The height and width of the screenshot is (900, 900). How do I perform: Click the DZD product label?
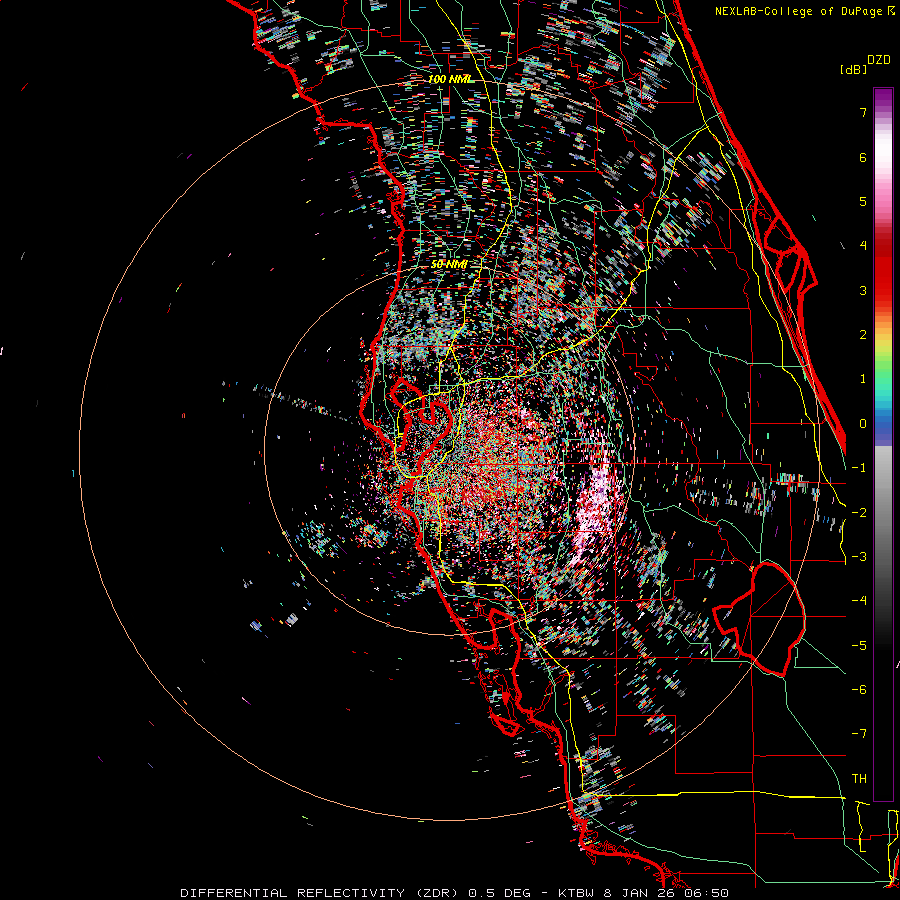[879, 60]
